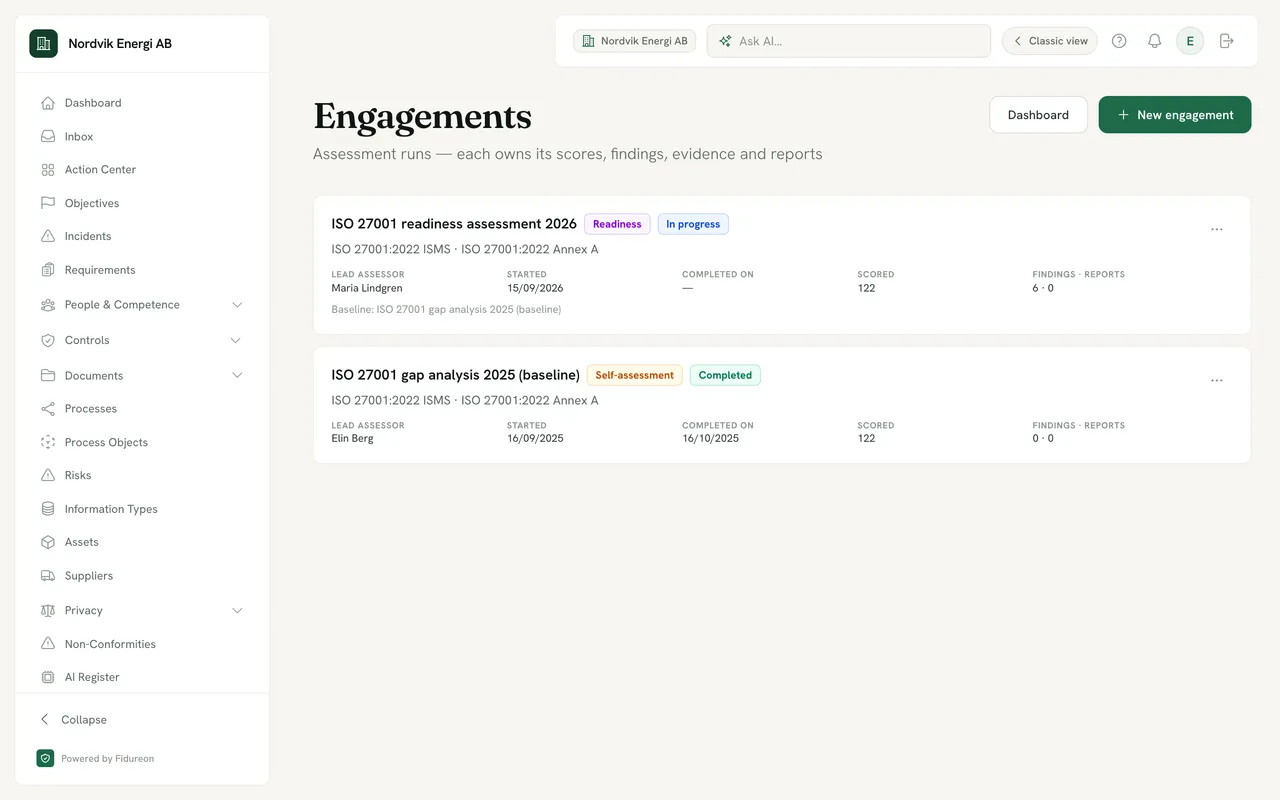This screenshot has width=1280, height=800.
Task: Open ISO 27001 gap analysis 2025 (baseline)
Action: (x=455, y=375)
